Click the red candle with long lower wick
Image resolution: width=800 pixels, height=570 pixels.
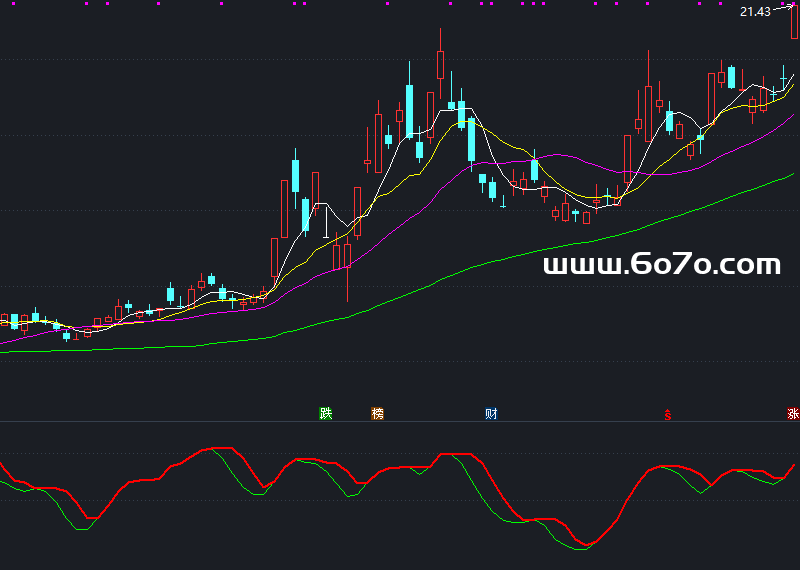pyautogui.click(x=347, y=255)
